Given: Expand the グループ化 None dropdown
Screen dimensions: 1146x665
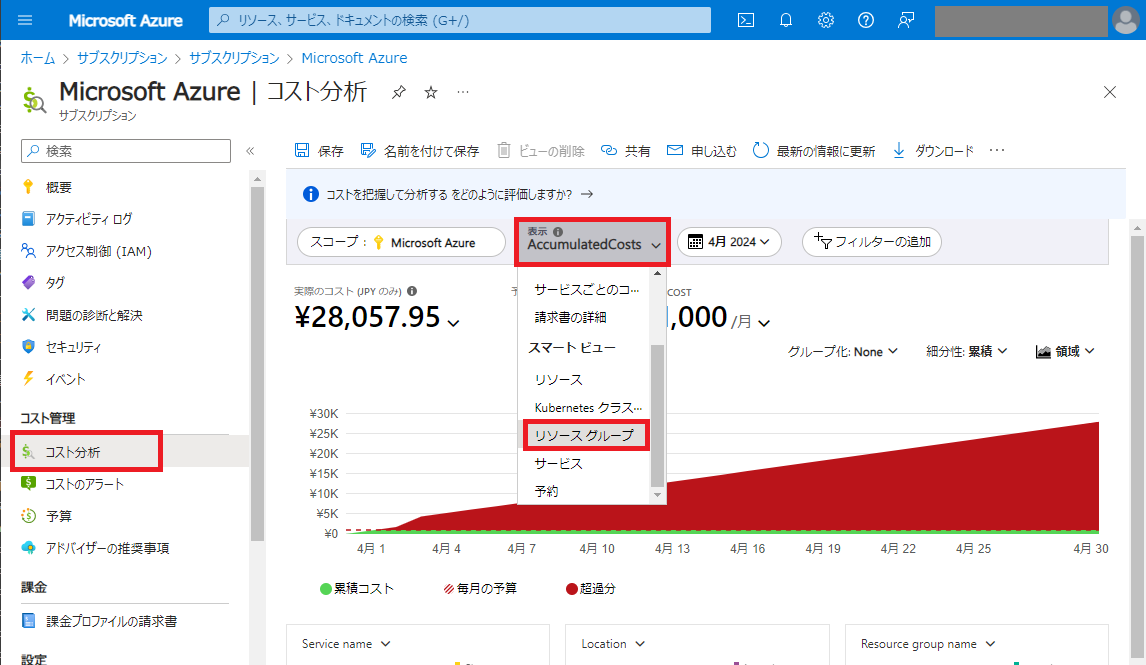Looking at the screenshot, I should [x=842, y=351].
